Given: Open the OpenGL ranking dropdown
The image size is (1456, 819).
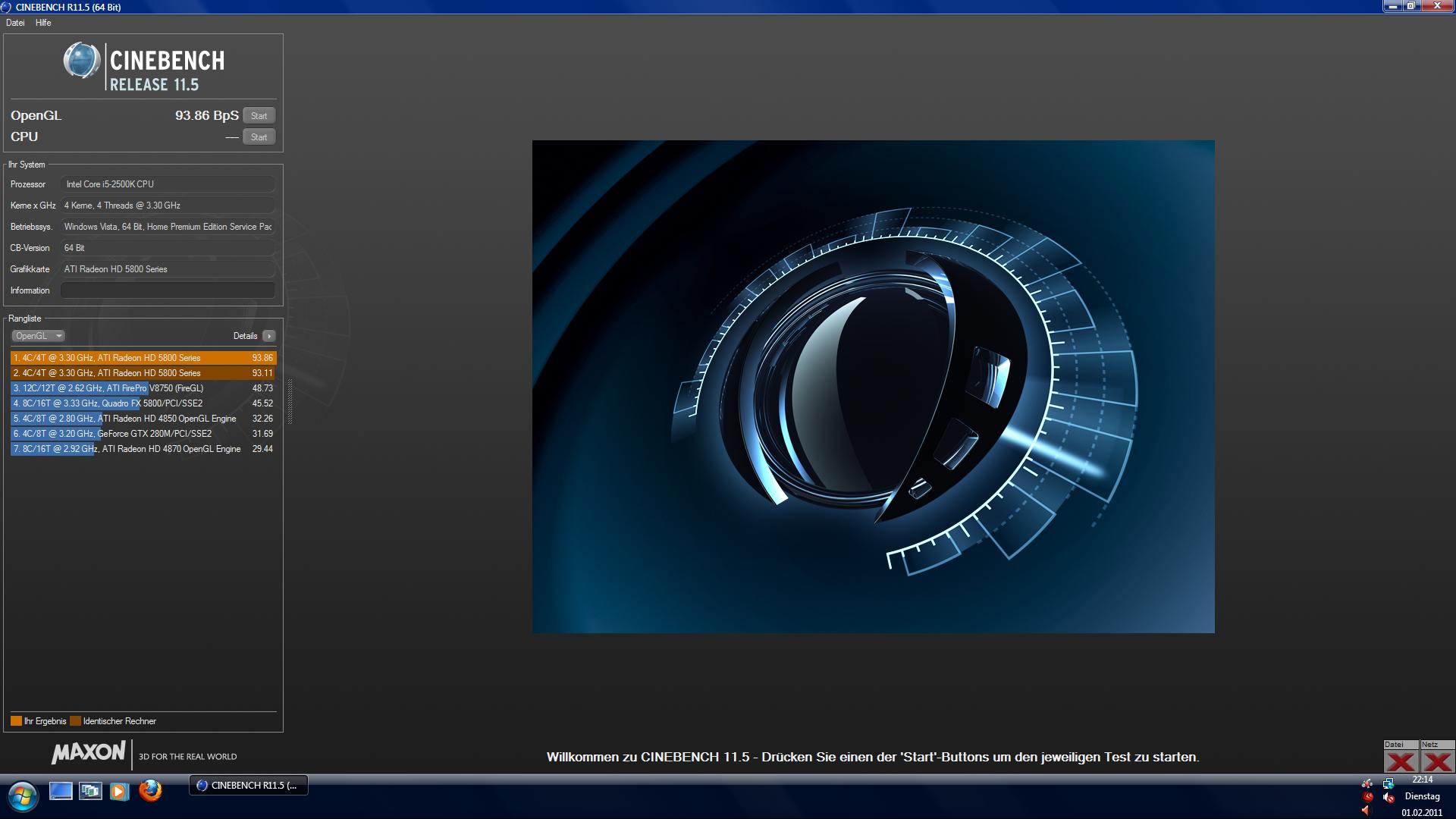Looking at the screenshot, I should 38,336.
